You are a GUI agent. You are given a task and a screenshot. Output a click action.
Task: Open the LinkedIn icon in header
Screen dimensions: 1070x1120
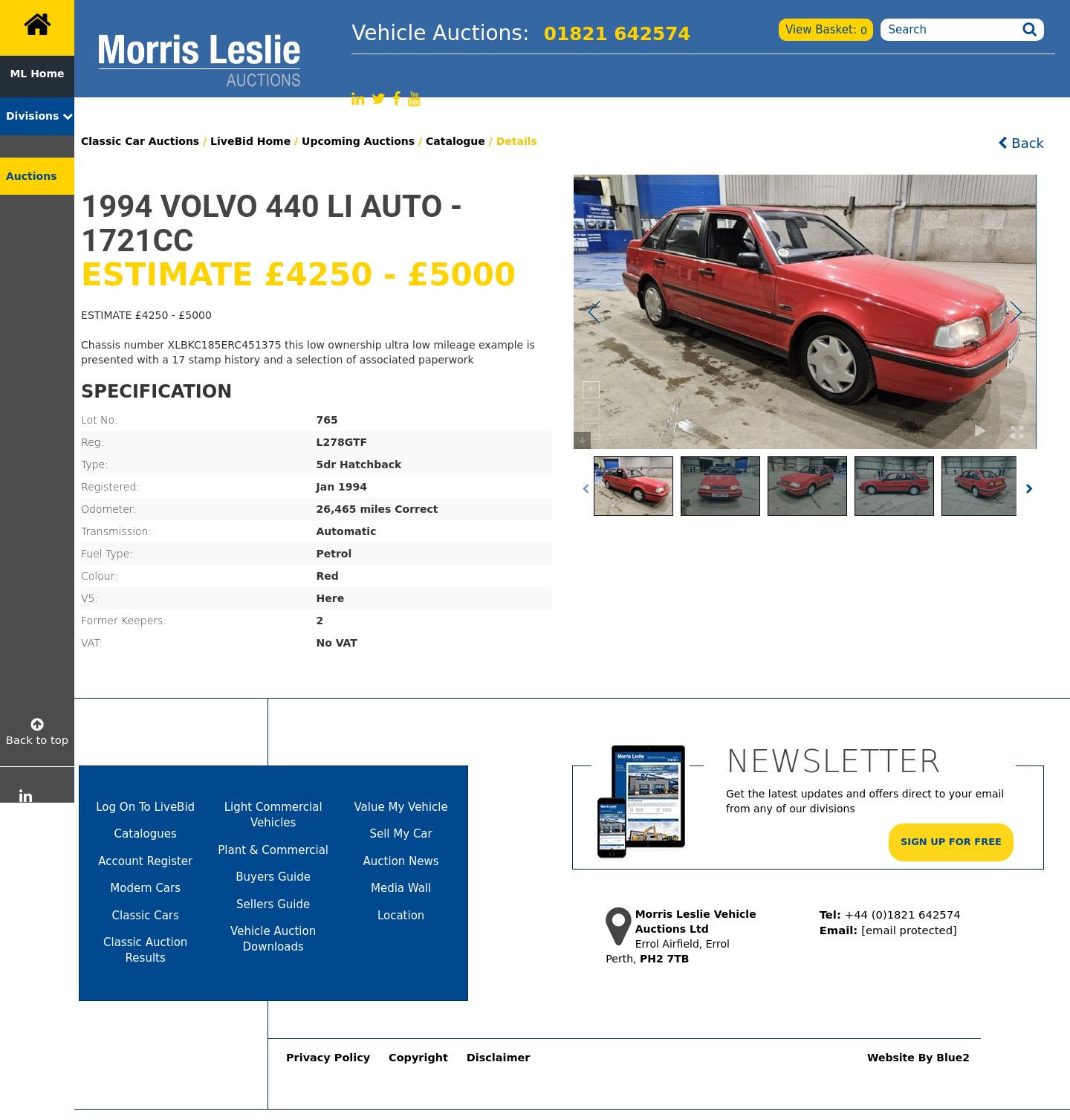(358, 99)
